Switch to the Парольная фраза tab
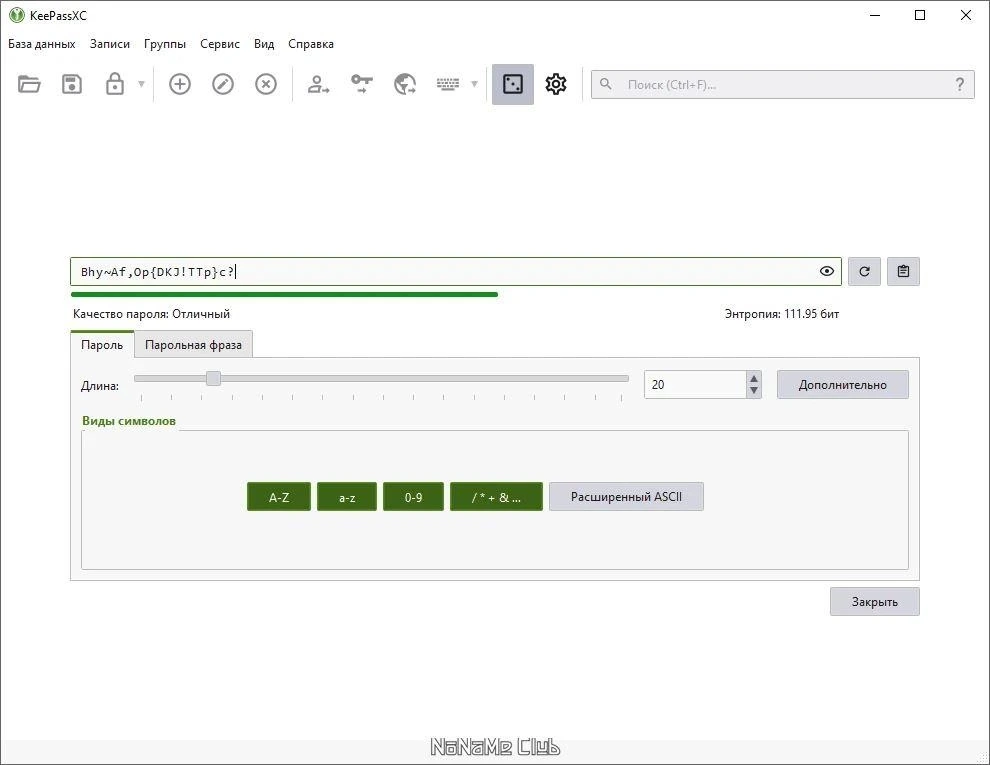Screen dimensions: 990x765 pos(193,345)
